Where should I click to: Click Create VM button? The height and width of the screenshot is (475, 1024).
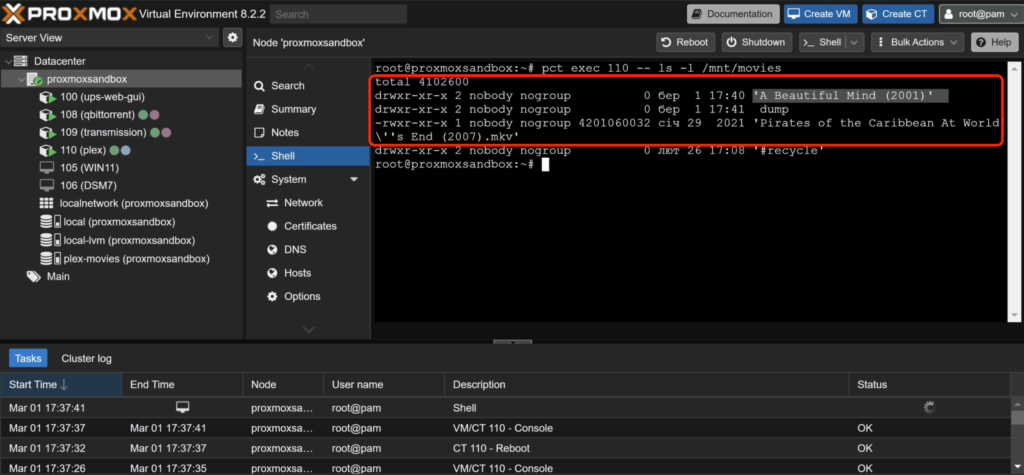pyautogui.click(x=820, y=14)
